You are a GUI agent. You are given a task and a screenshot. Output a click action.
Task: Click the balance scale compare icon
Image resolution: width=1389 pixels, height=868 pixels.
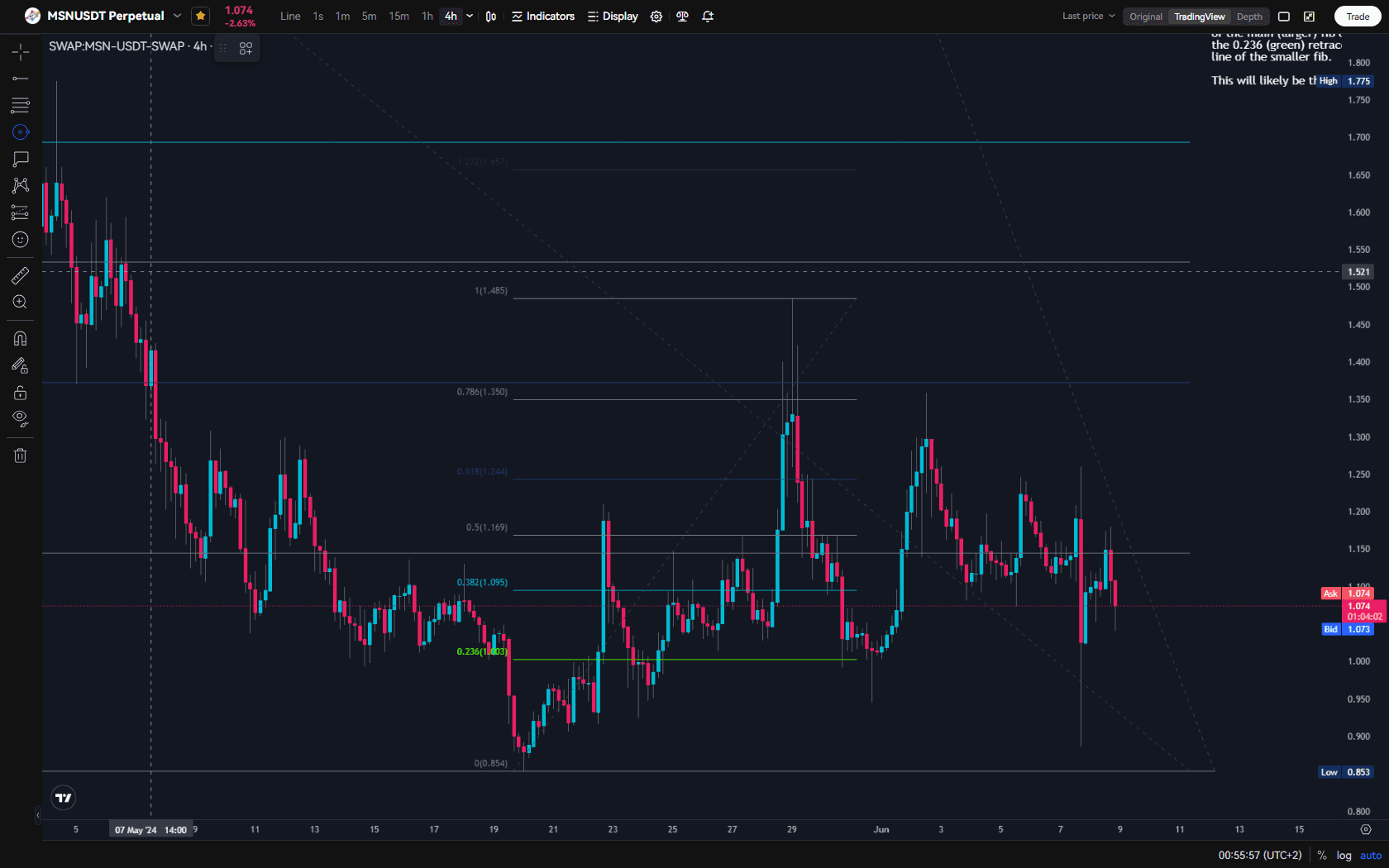pos(682,17)
